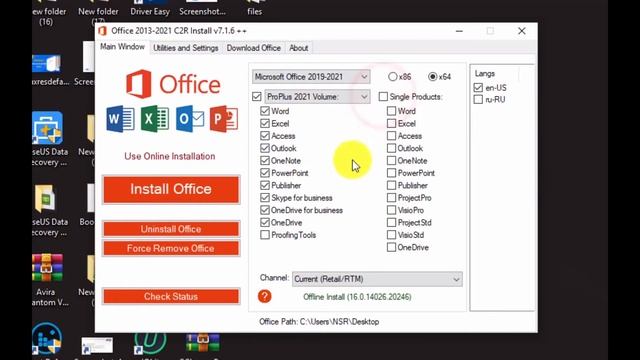640x360 pixels.
Task: Click the Check Status button
Action: (x=171, y=296)
